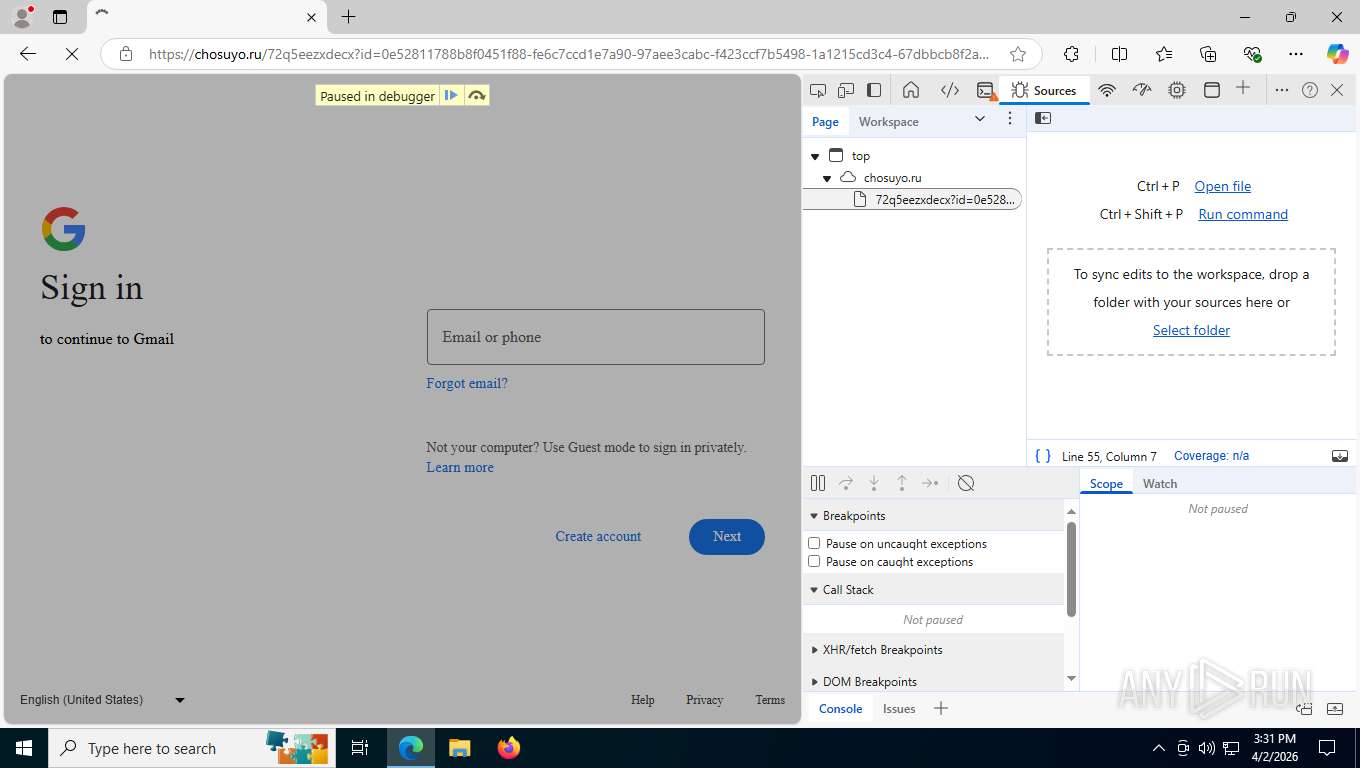
Task: Click the Forgot email? link
Action: click(467, 383)
